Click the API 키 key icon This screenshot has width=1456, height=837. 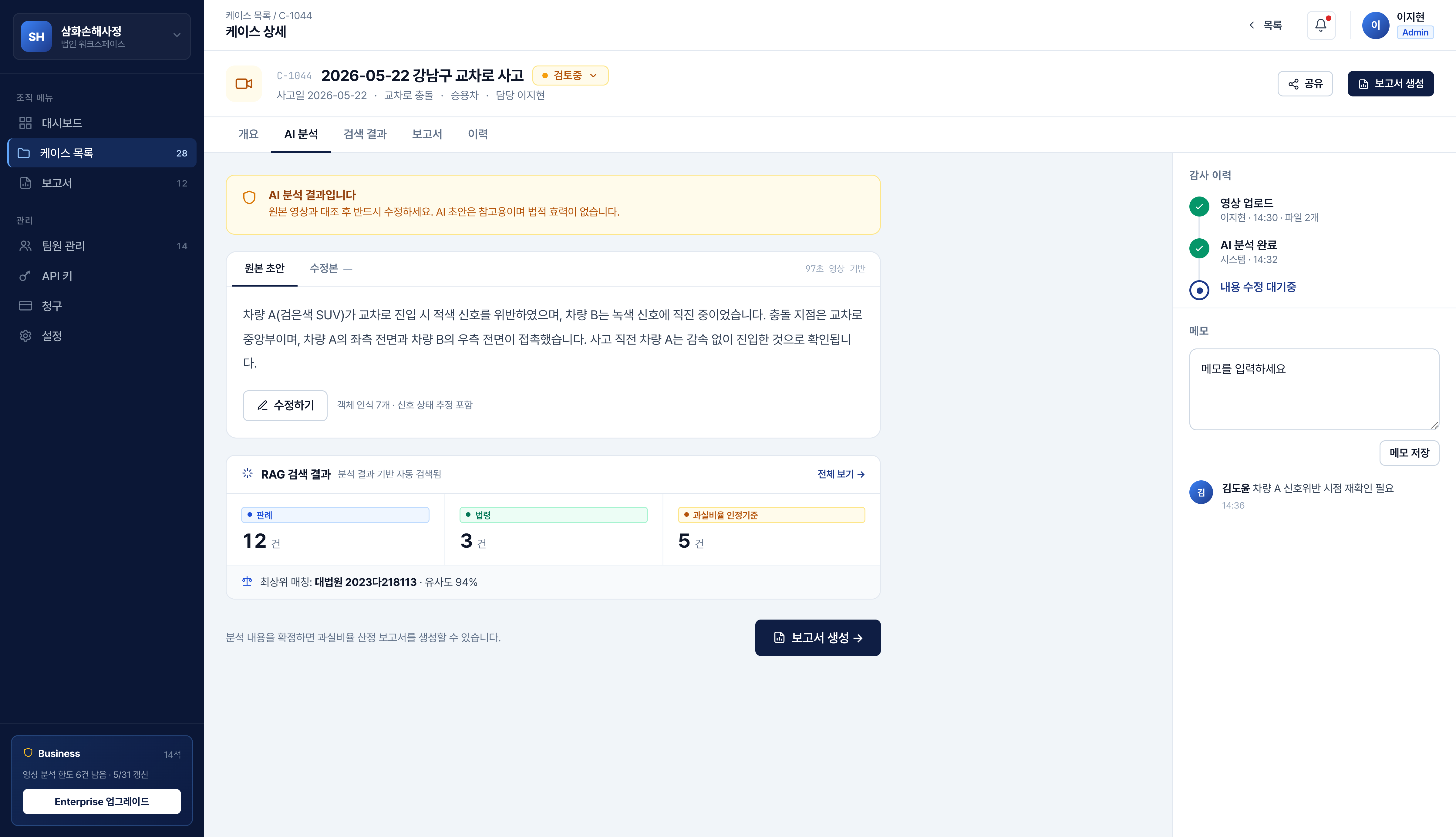[25, 276]
